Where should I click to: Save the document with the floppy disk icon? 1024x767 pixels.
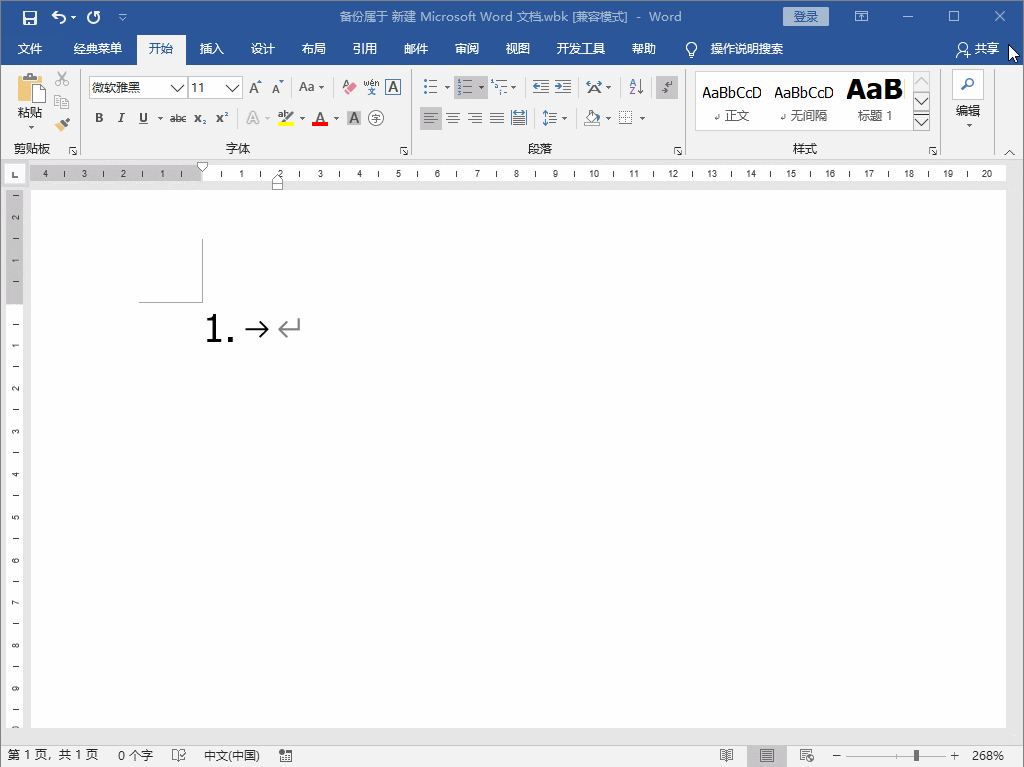[30, 18]
